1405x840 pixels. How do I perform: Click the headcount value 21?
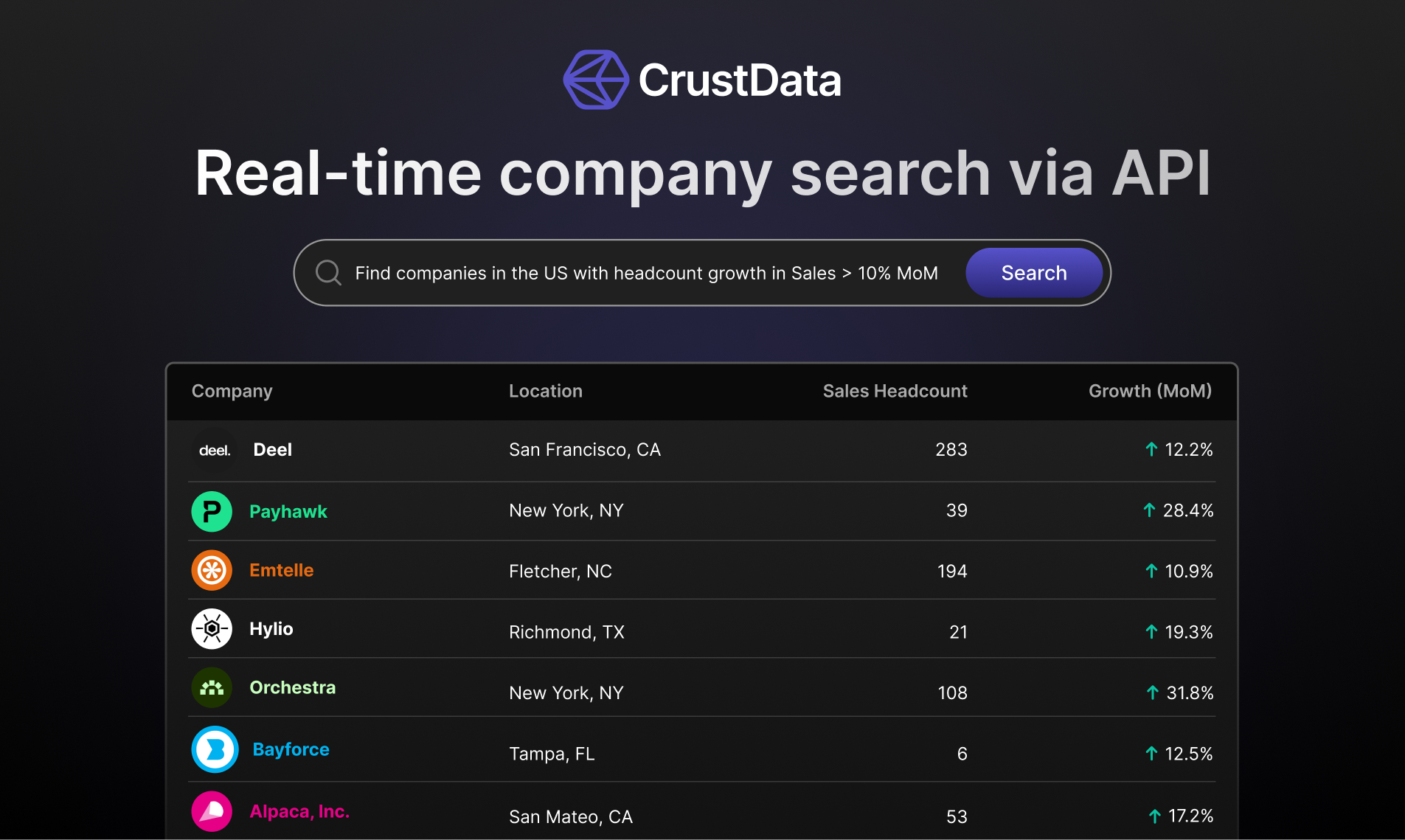pos(958,632)
